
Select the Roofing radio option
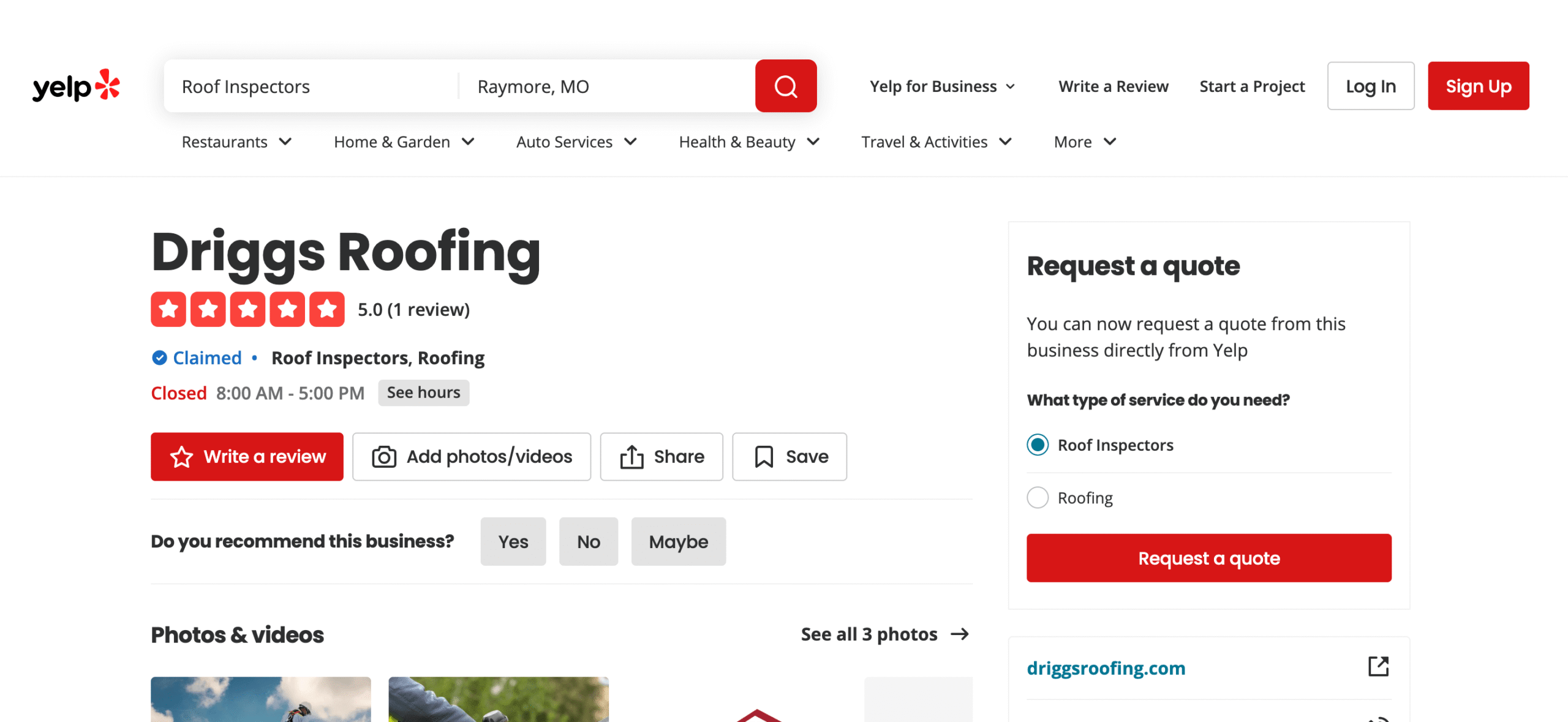click(1038, 497)
